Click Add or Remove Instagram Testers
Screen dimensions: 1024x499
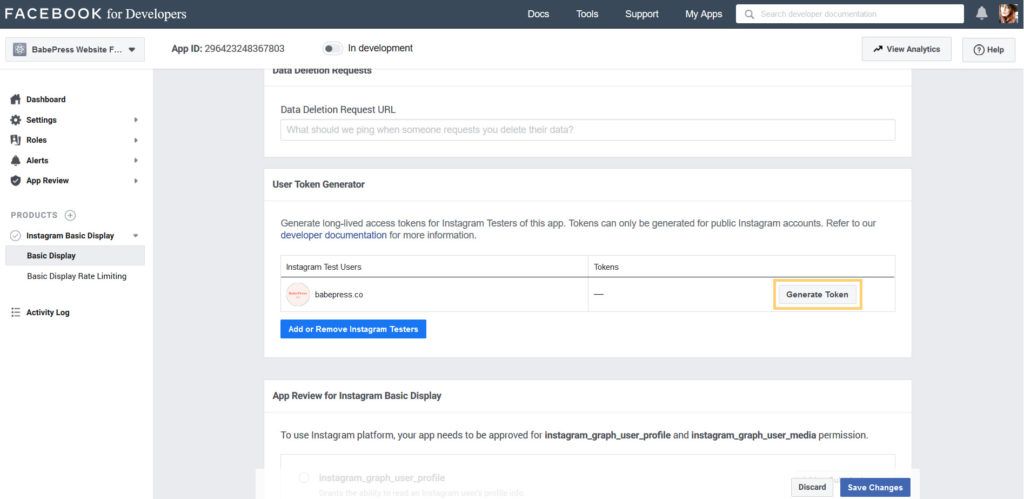353,329
